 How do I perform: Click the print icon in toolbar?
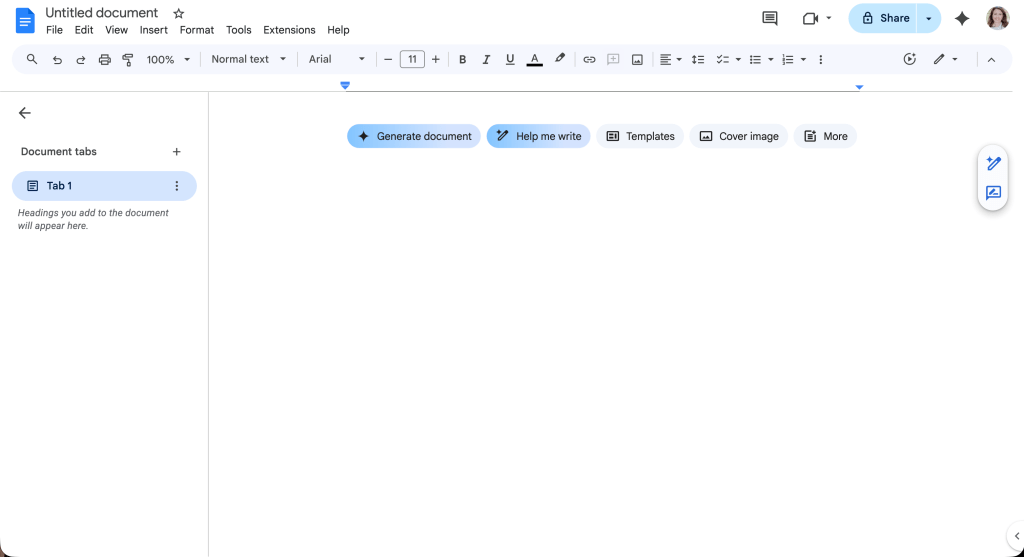click(x=105, y=60)
